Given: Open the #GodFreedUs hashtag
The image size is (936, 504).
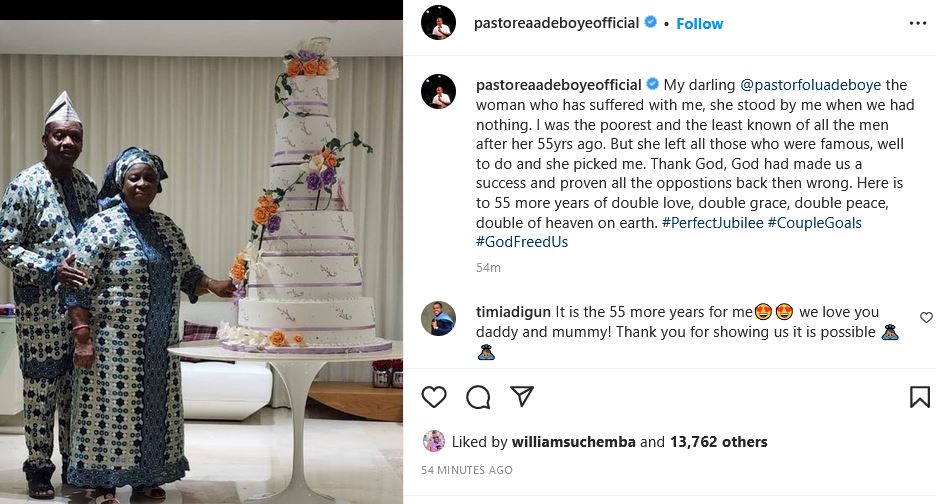Looking at the screenshot, I should click(522, 242).
